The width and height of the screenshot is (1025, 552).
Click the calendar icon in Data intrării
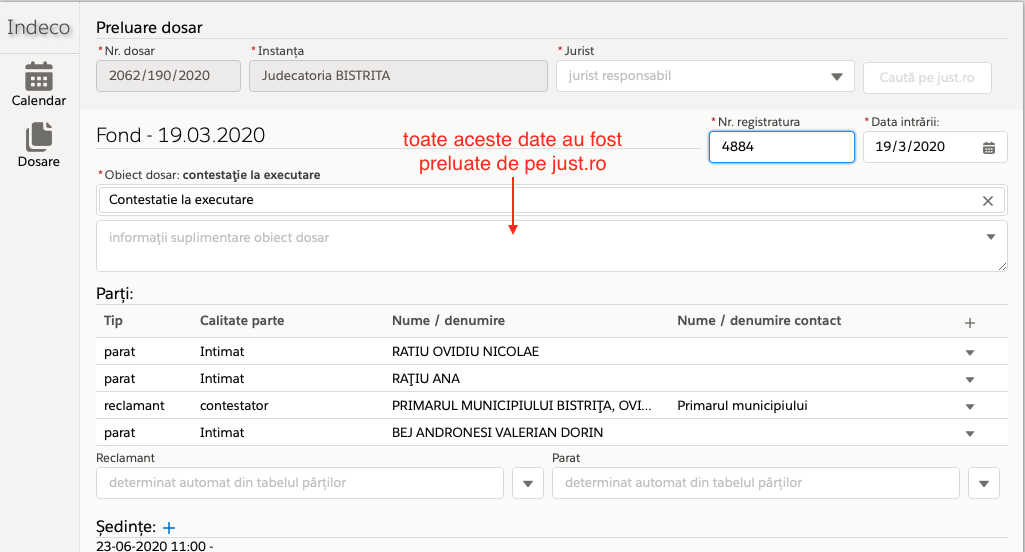click(x=988, y=148)
